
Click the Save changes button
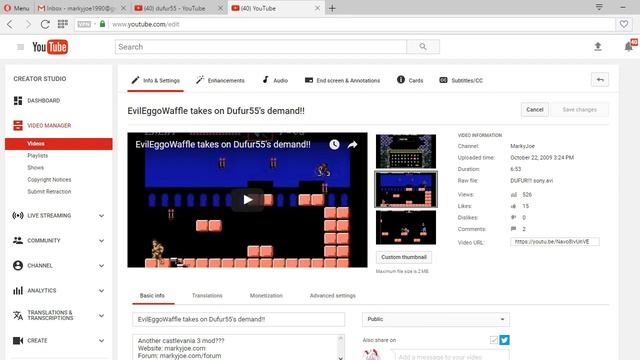[x=580, y=110]
